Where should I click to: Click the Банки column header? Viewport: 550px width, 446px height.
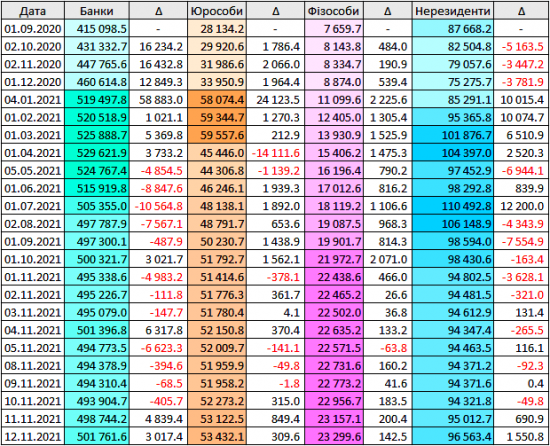tap(97, 11)
